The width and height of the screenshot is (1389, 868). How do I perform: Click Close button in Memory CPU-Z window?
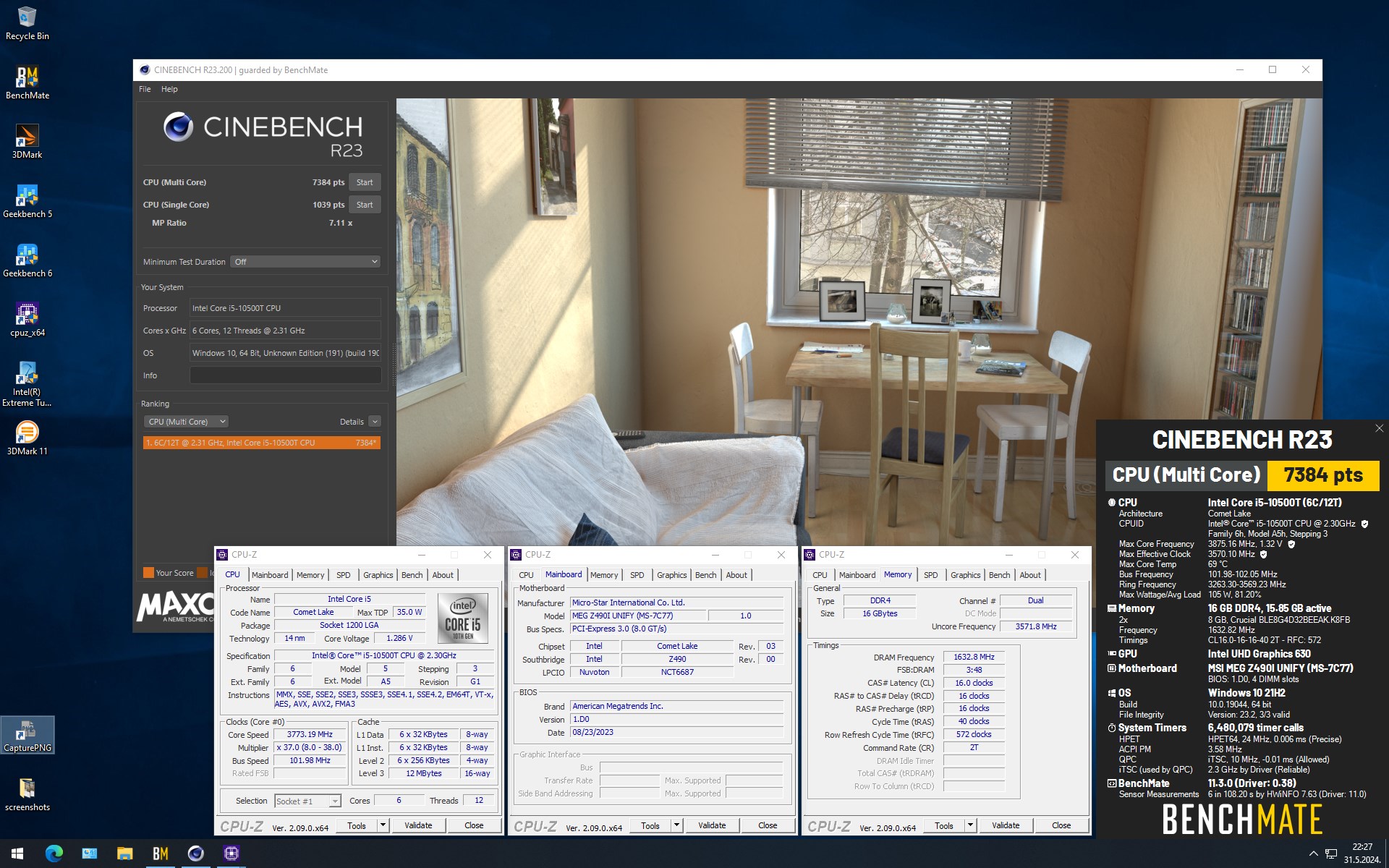click(1061, 825)
